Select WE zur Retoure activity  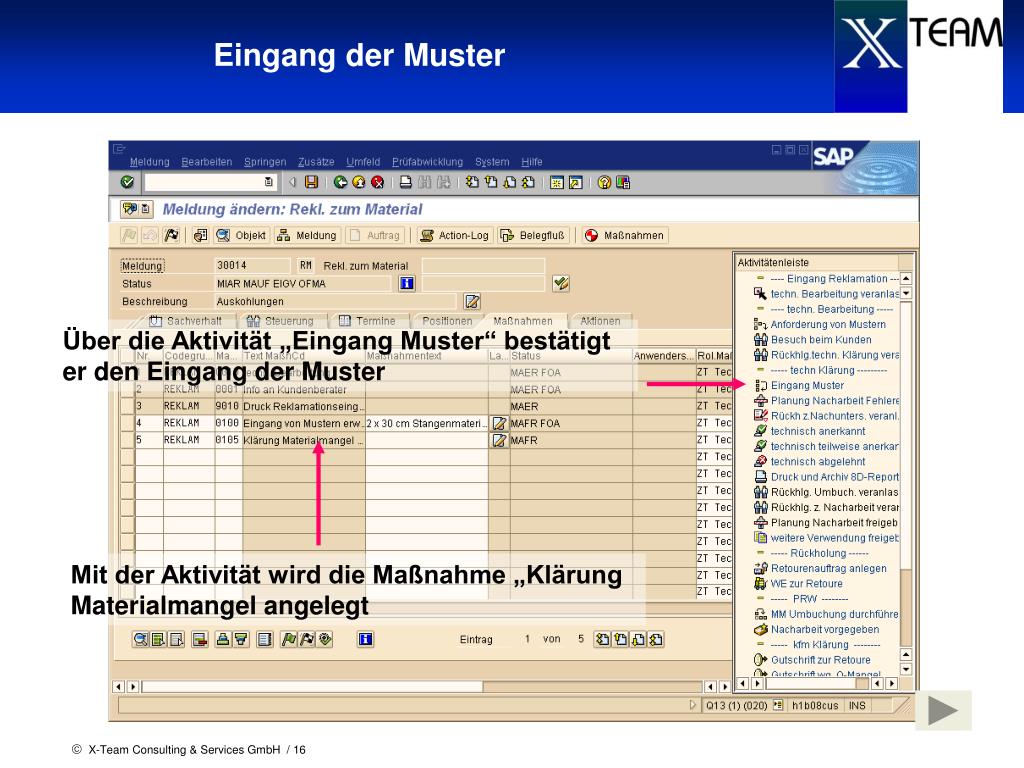pos(806,584)
